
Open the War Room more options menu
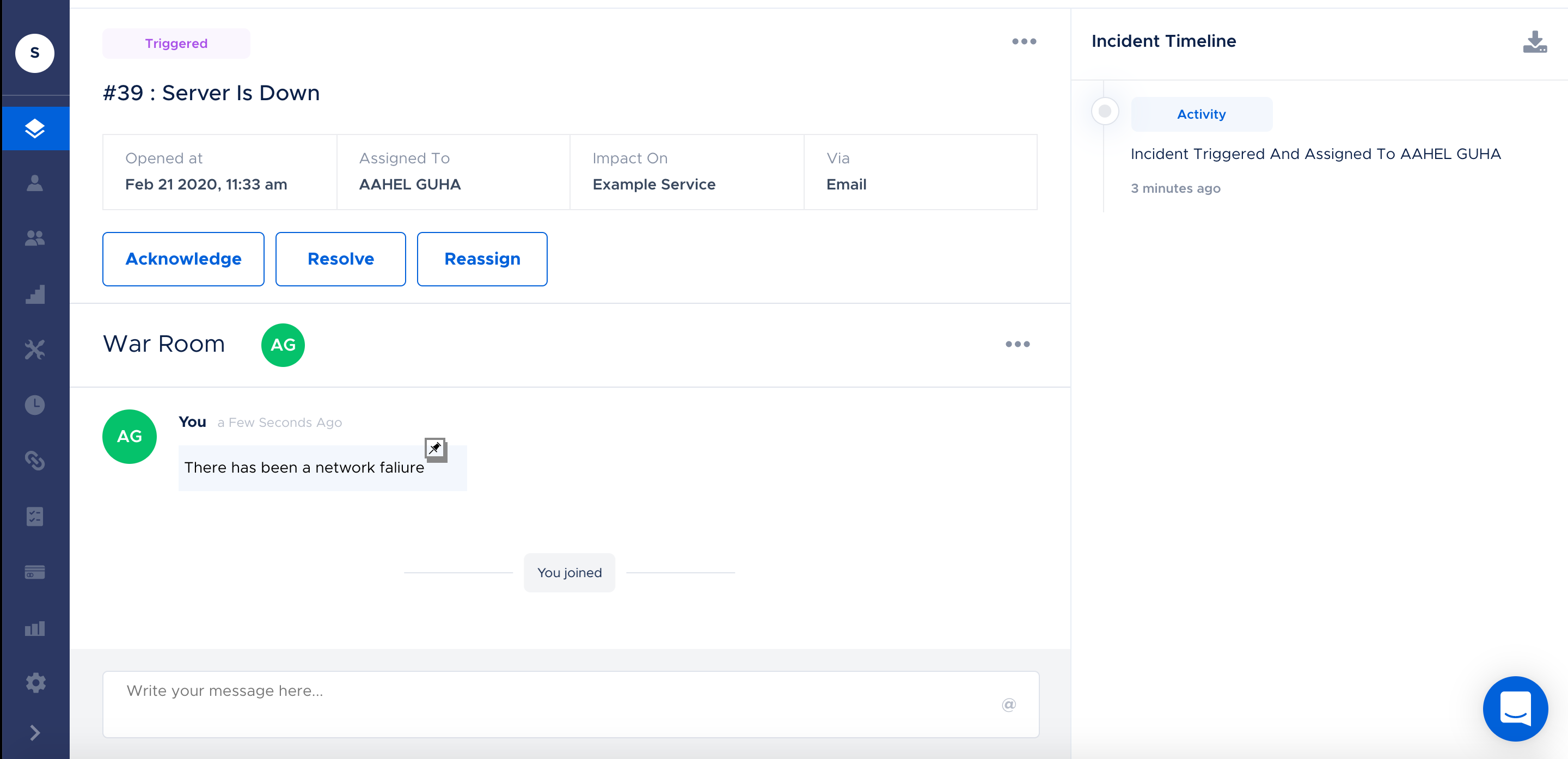[x=1017, y=345]
